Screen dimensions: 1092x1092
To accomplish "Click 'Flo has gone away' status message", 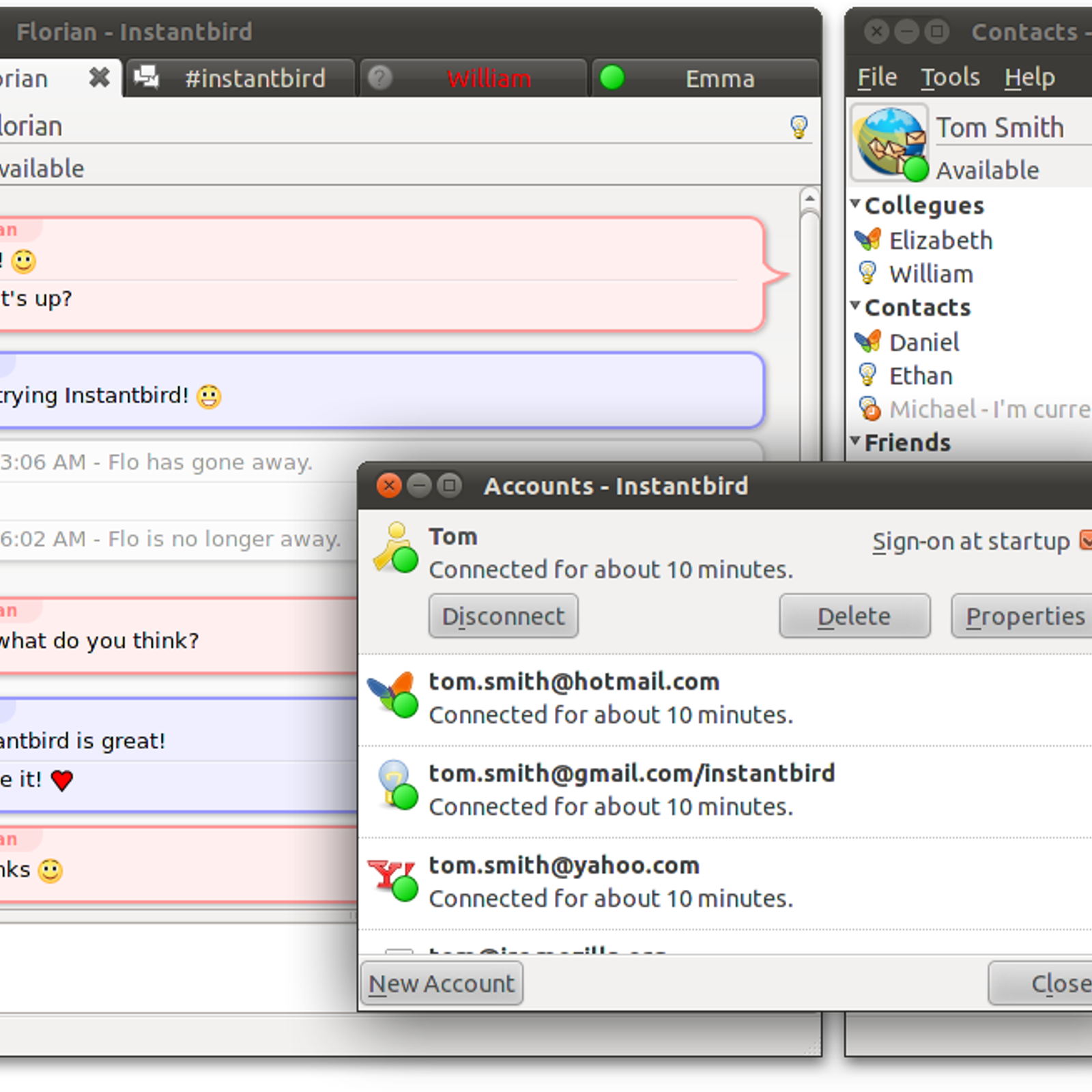I will point(156,462).
